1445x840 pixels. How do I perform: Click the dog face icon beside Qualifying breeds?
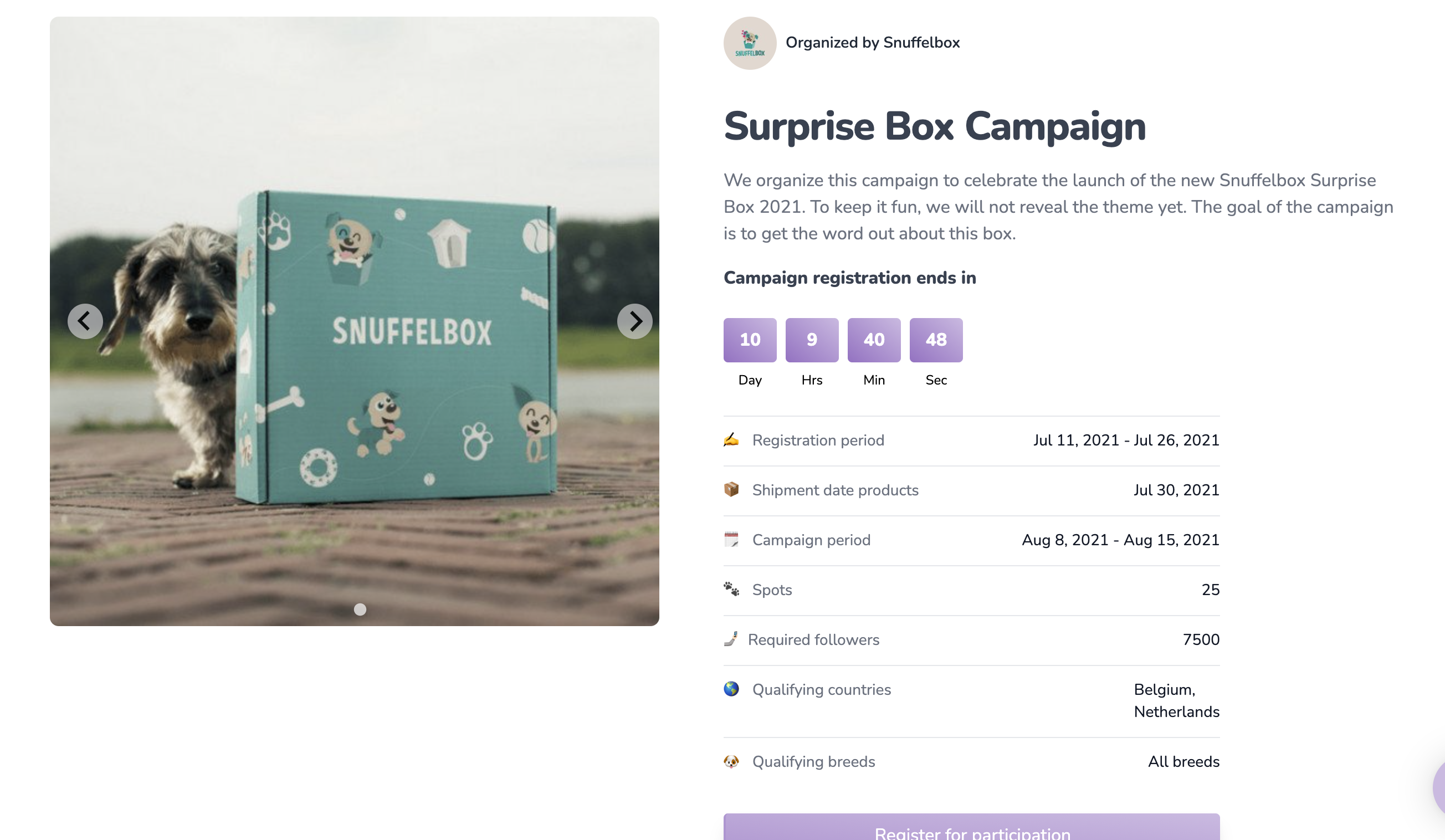(x=731, y=761)
